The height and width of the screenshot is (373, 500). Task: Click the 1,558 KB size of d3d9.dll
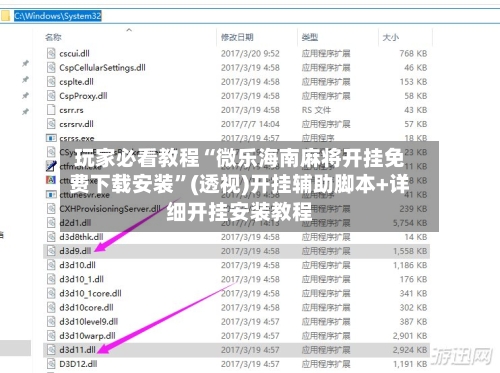pos(410,251)
